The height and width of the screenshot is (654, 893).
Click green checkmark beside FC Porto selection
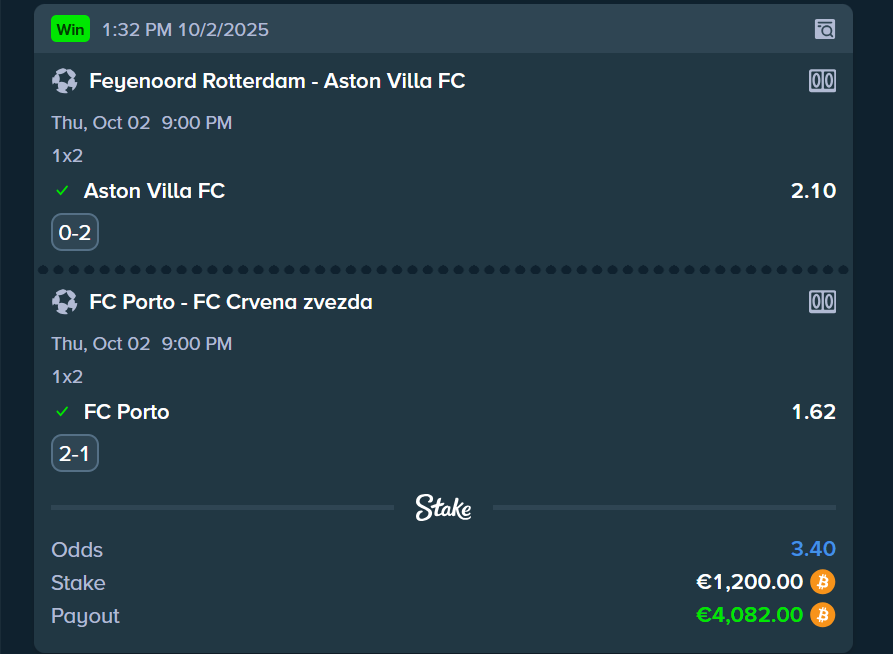[62, 412]
